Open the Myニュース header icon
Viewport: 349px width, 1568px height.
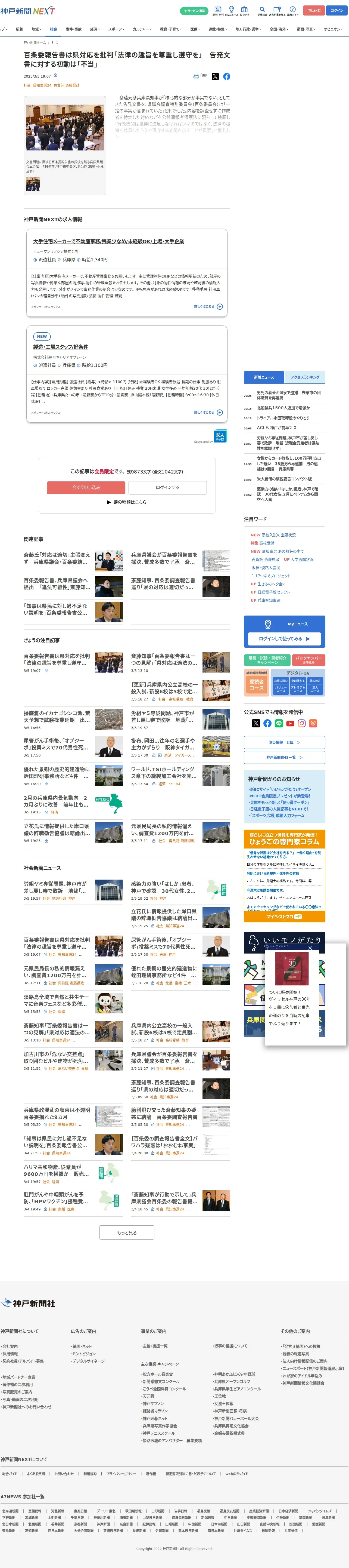[231, 10]
